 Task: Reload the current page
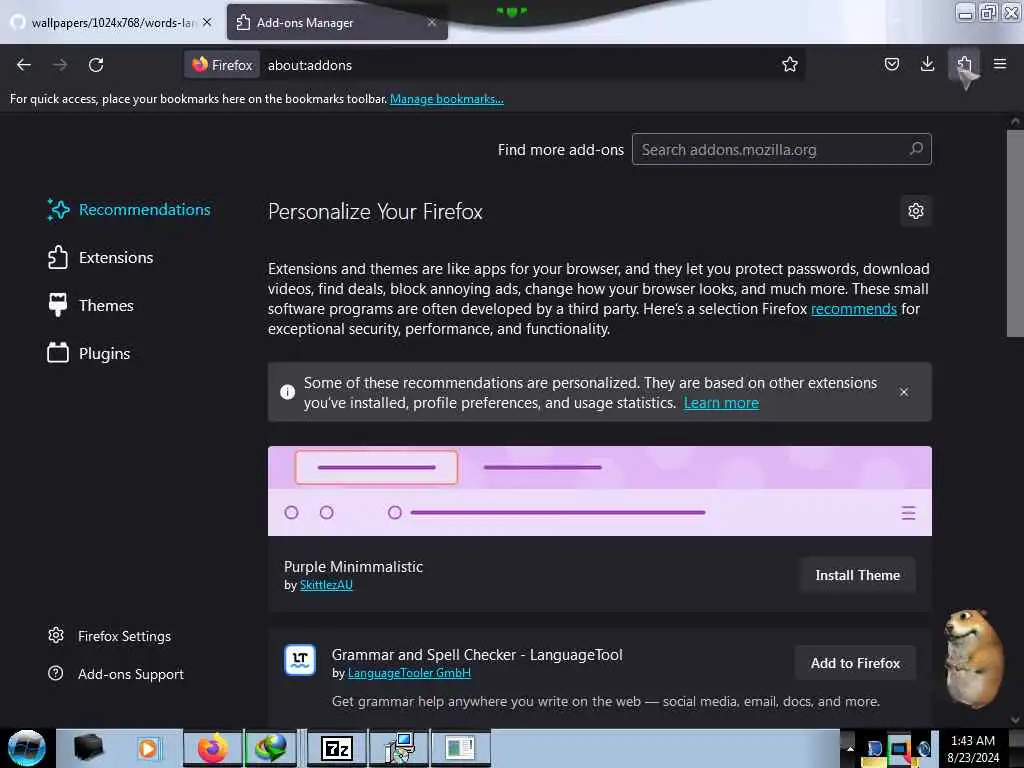coord(96,65)
